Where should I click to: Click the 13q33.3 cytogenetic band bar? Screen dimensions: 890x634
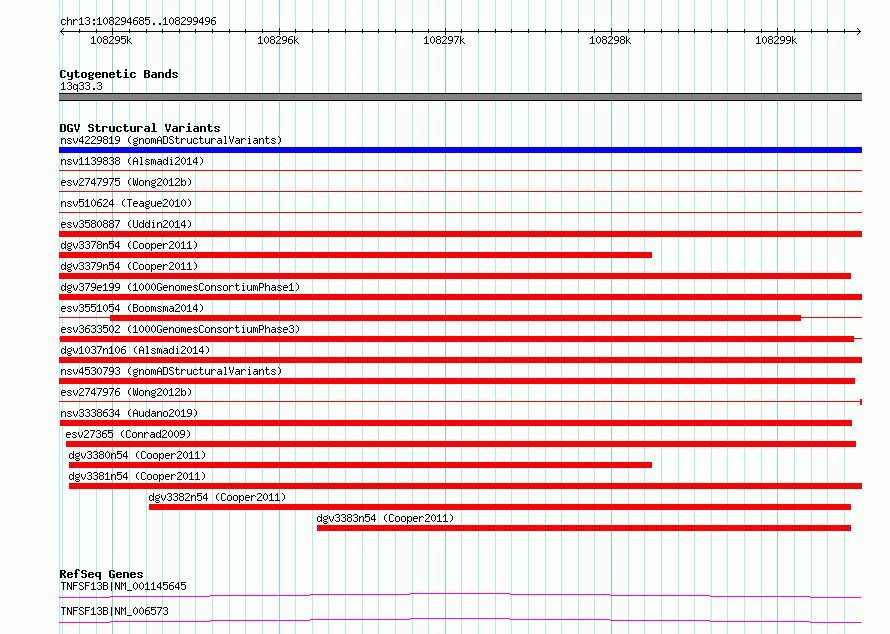click(460, 97)
